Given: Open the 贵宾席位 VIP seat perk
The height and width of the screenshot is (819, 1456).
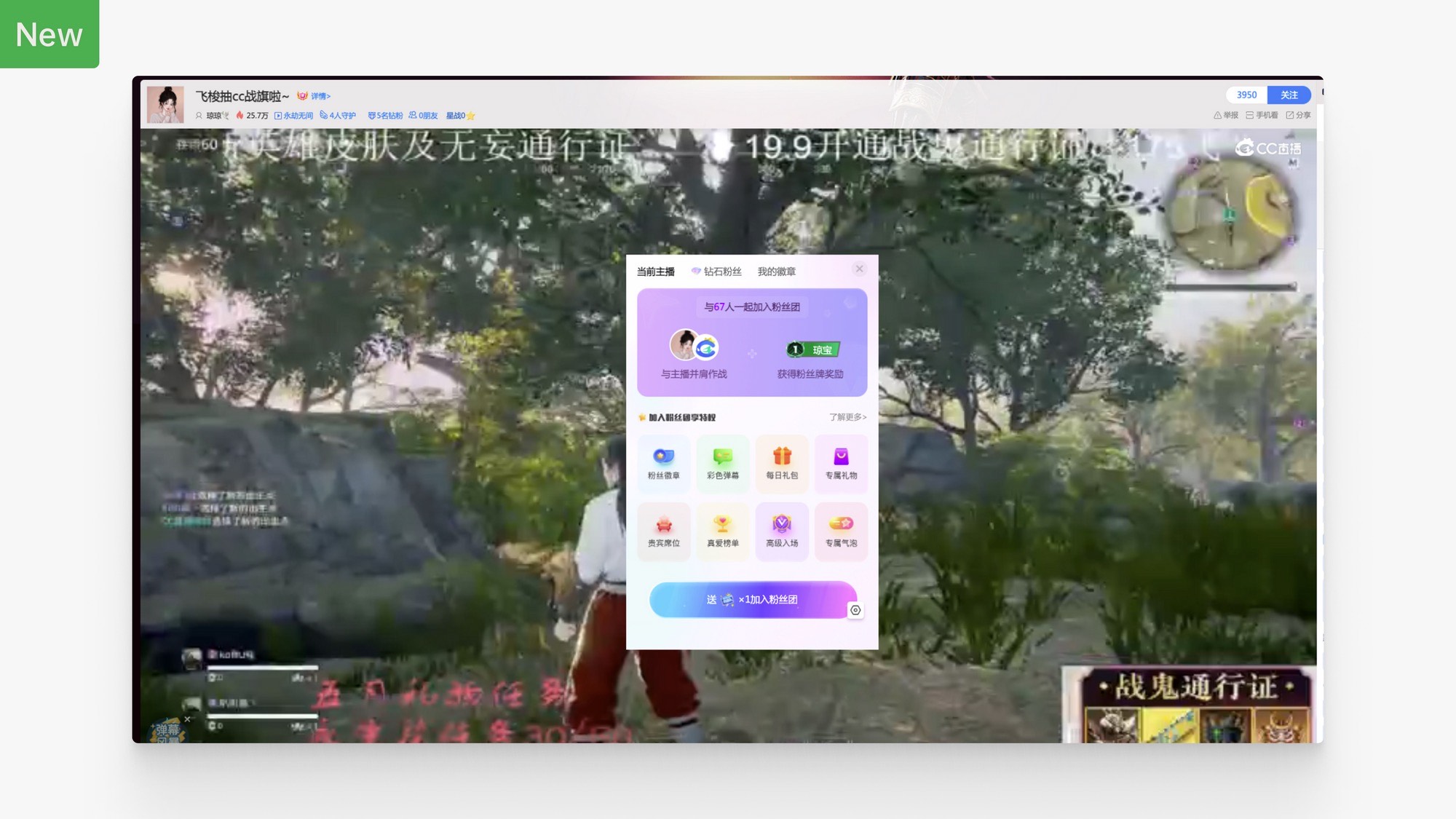Looking at the screenshot, I should pos(663,531).
